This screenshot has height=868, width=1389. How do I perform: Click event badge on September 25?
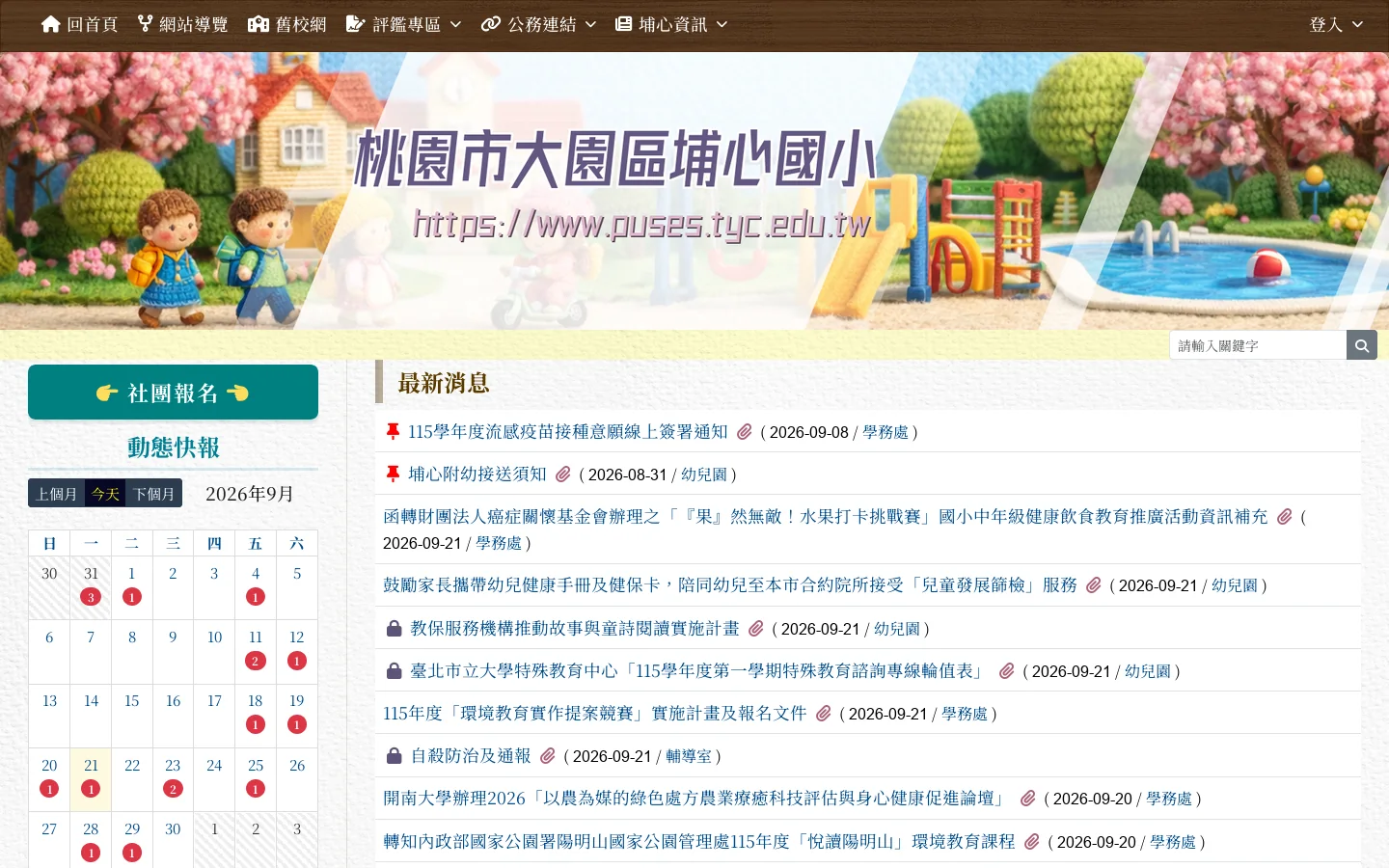tap(256, 789)
